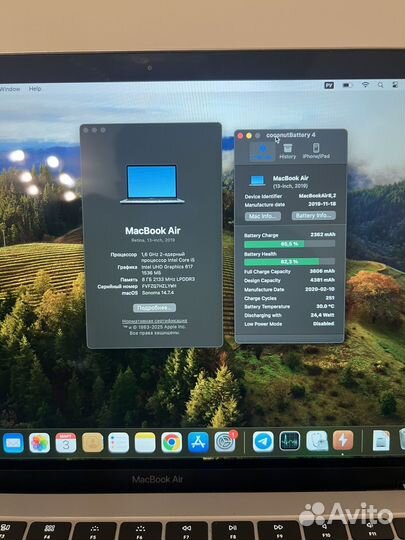This screenshot has height=540, width=405.
Task: Click the battery status icon in menu bar
Action: pos(347,85)
